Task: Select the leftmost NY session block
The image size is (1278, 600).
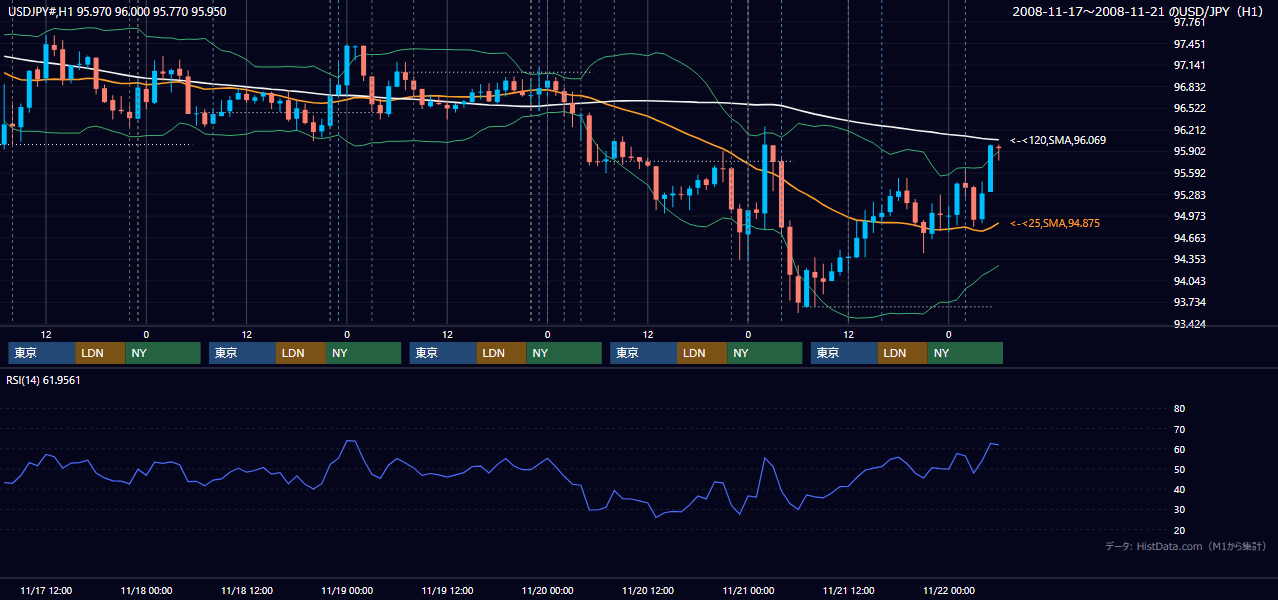Action: pyautogui.click(x=163, y=353)
